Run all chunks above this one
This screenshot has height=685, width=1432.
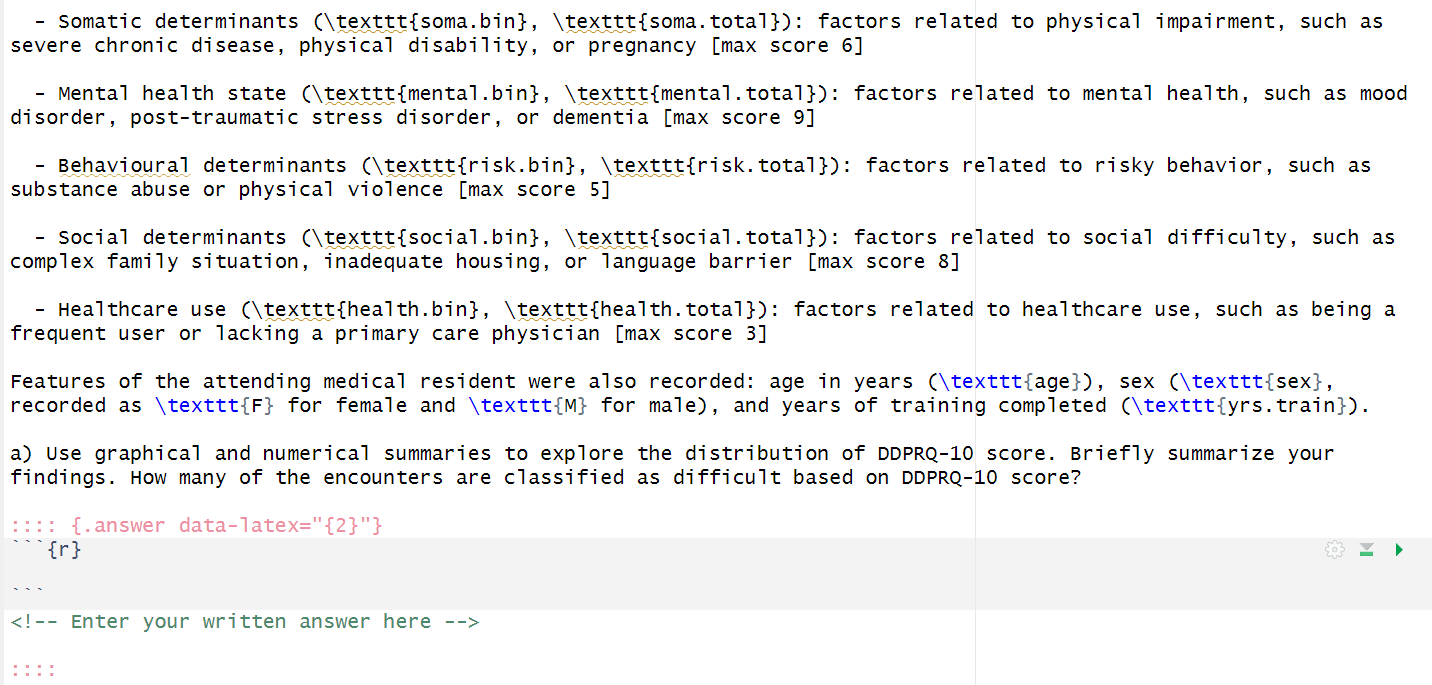pos(1366,549)
